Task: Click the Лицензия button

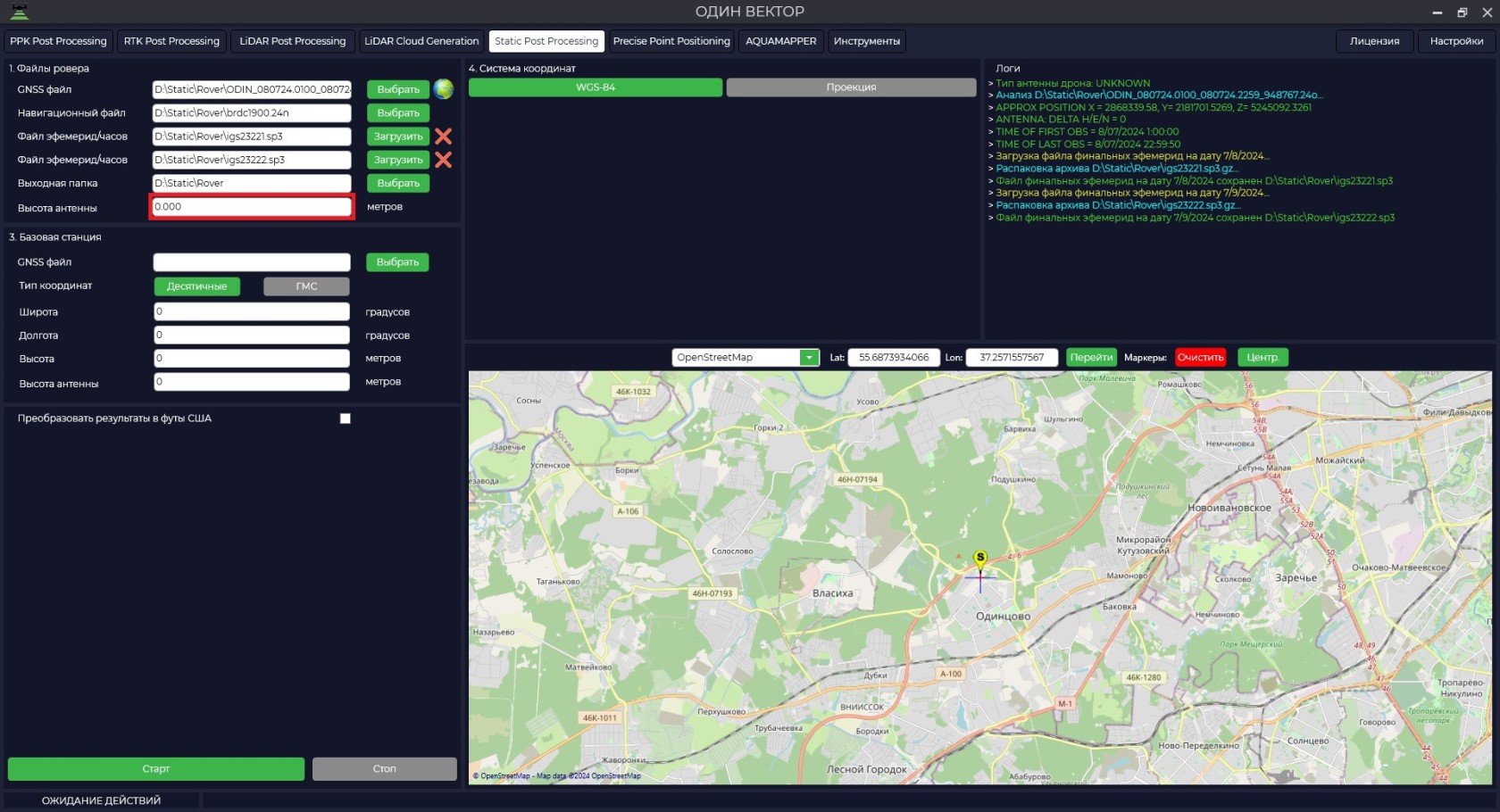Action: click(x=1375, y=41)
